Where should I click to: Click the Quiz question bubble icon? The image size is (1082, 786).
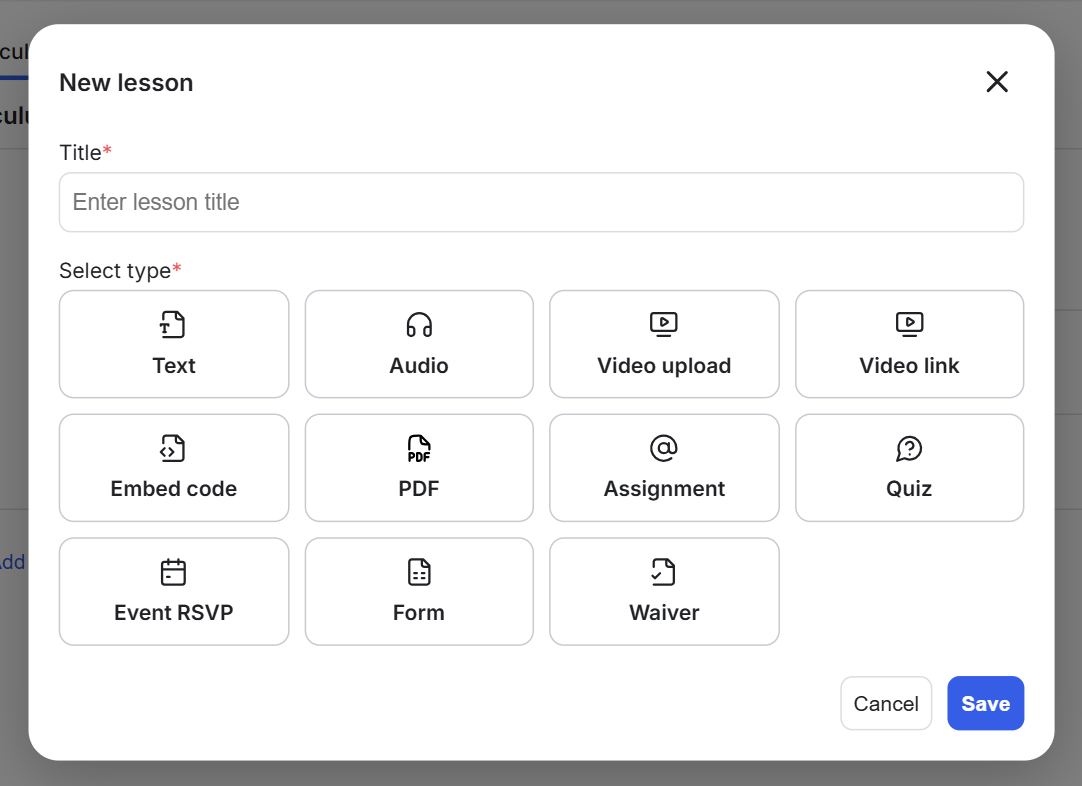909,448
